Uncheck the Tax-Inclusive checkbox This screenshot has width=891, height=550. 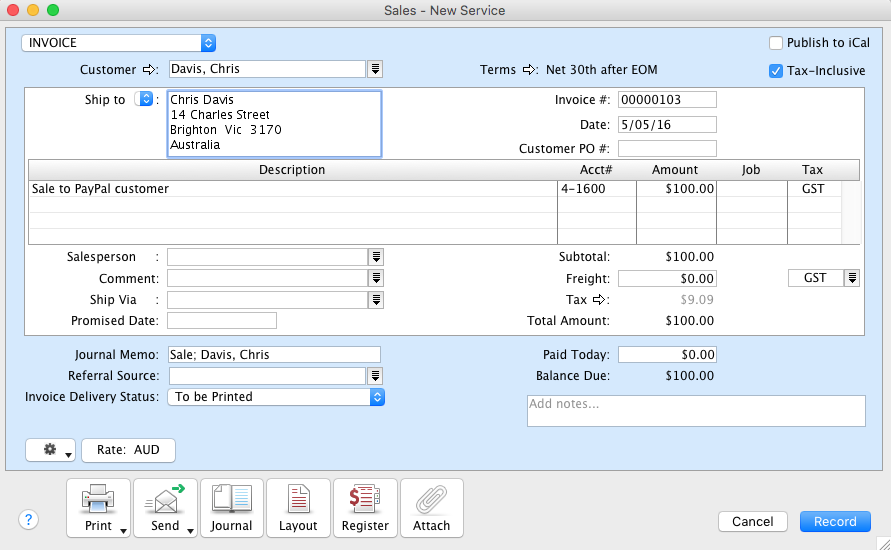pyautogui.click(x=775, y=71)
